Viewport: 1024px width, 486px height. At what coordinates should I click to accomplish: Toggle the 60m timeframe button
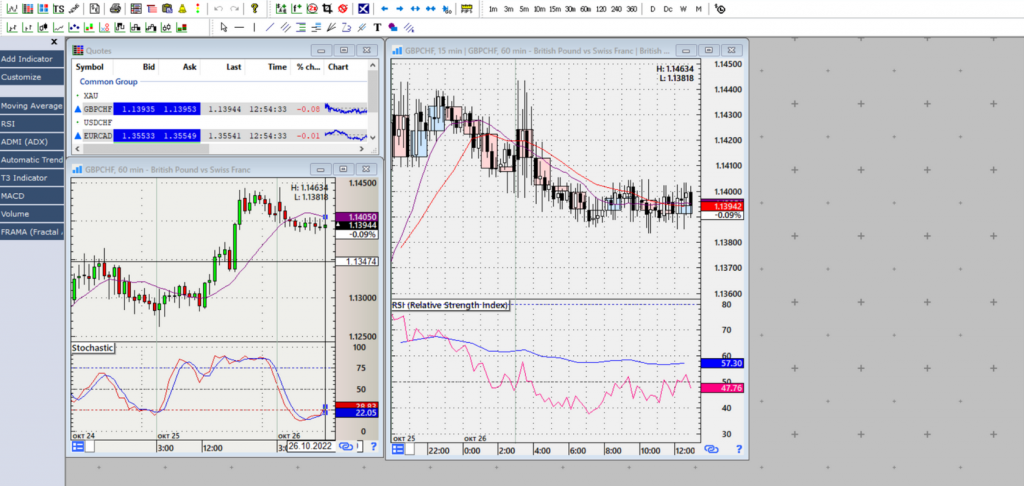click(x=585, y=9)
